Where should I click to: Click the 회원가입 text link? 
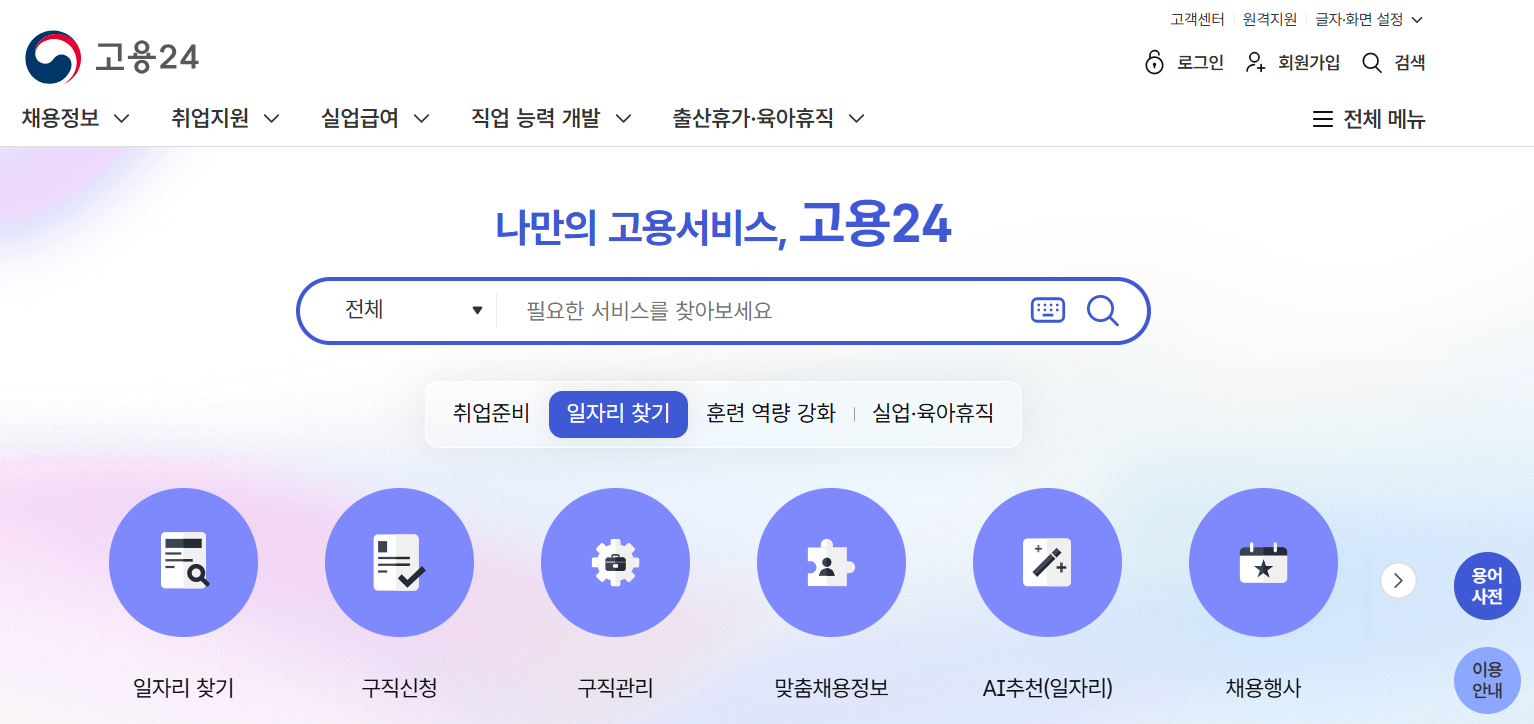(1309, 63)
